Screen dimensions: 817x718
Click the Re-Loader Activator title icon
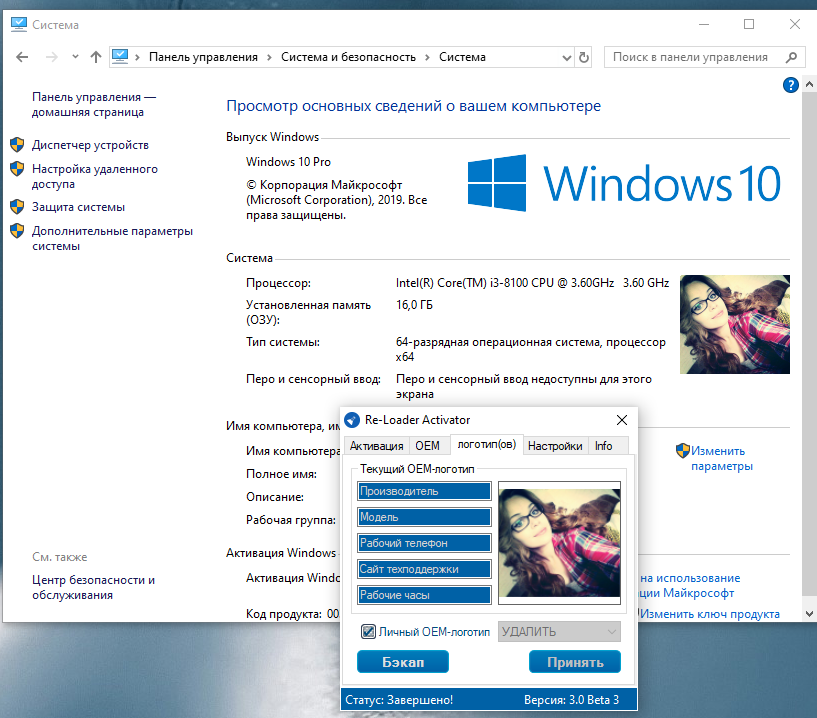point(352,419)
